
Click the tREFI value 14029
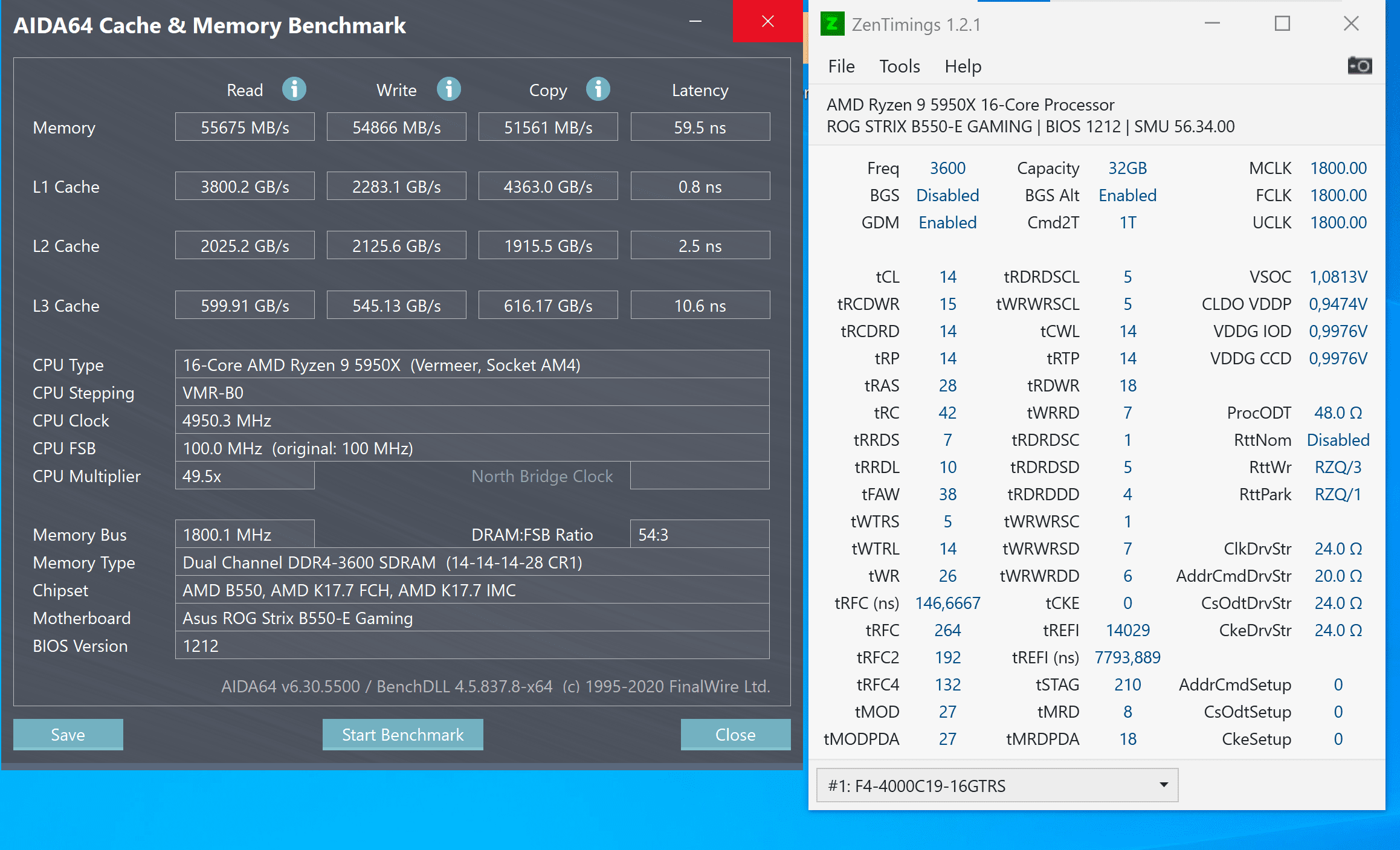click(x=1127, y=630)
